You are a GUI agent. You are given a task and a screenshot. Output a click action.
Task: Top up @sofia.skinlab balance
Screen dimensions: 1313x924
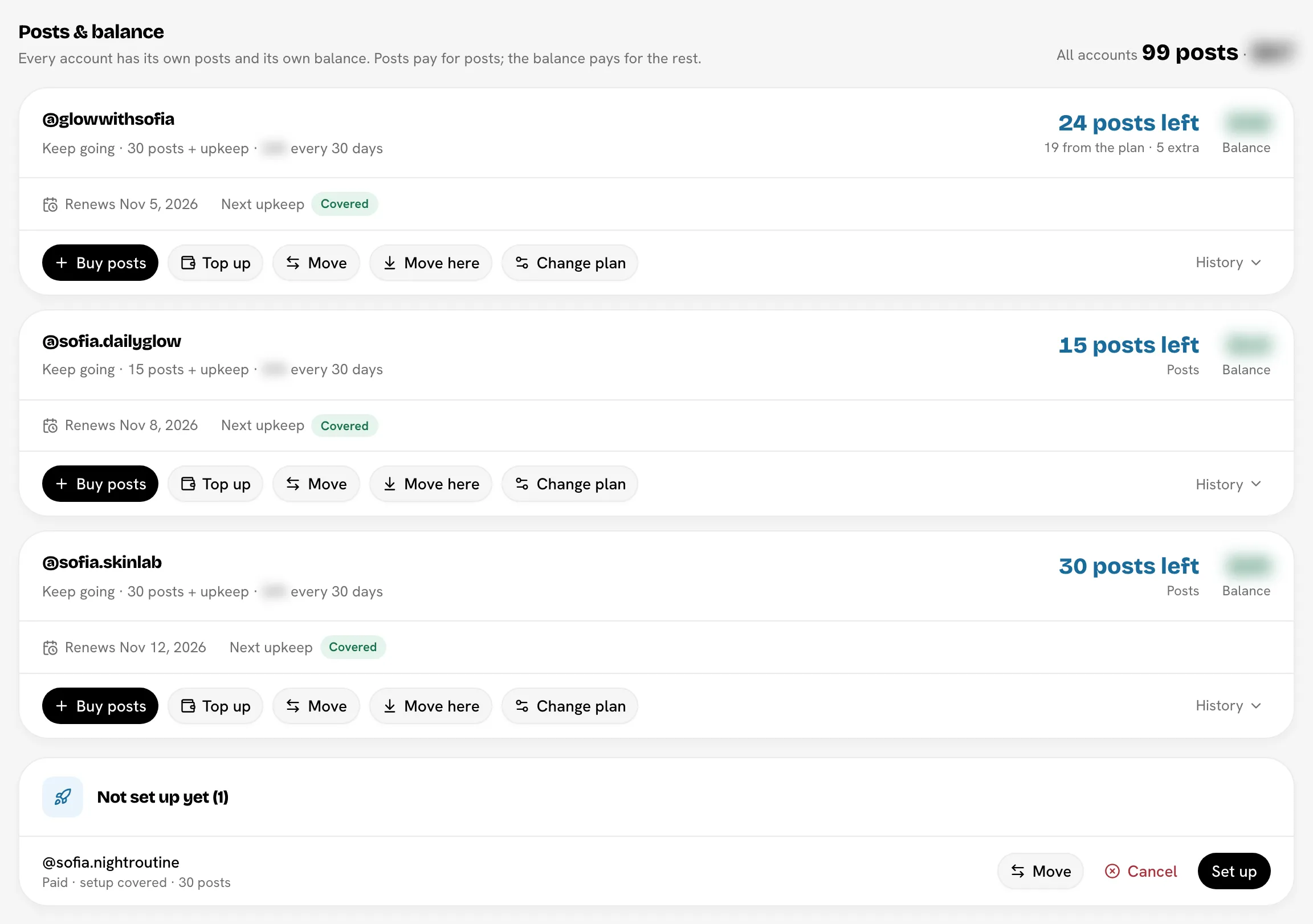click(x=215, y=706)
